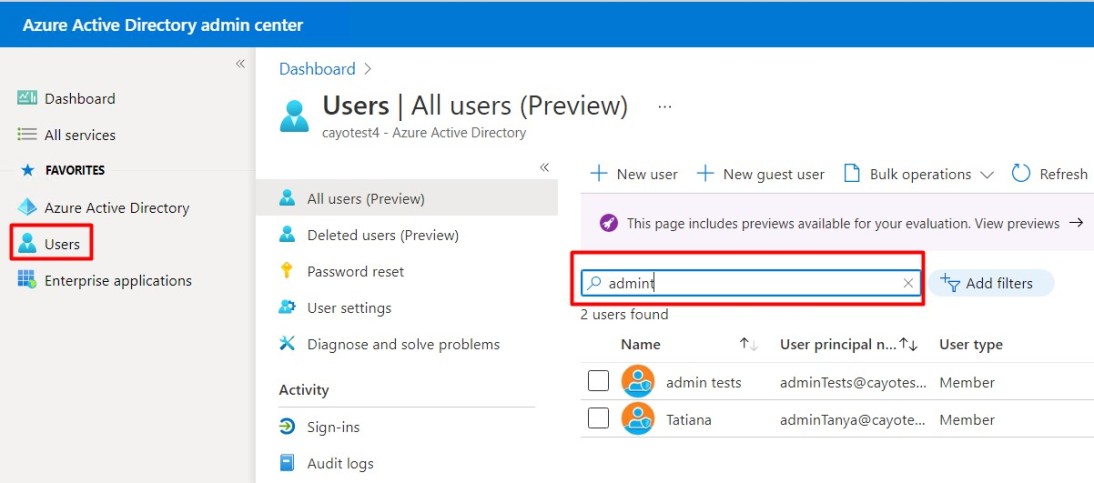Open Deleted users (Preview) menu item
Viewport: 1094px width, 483px height.
coord(383,235)
